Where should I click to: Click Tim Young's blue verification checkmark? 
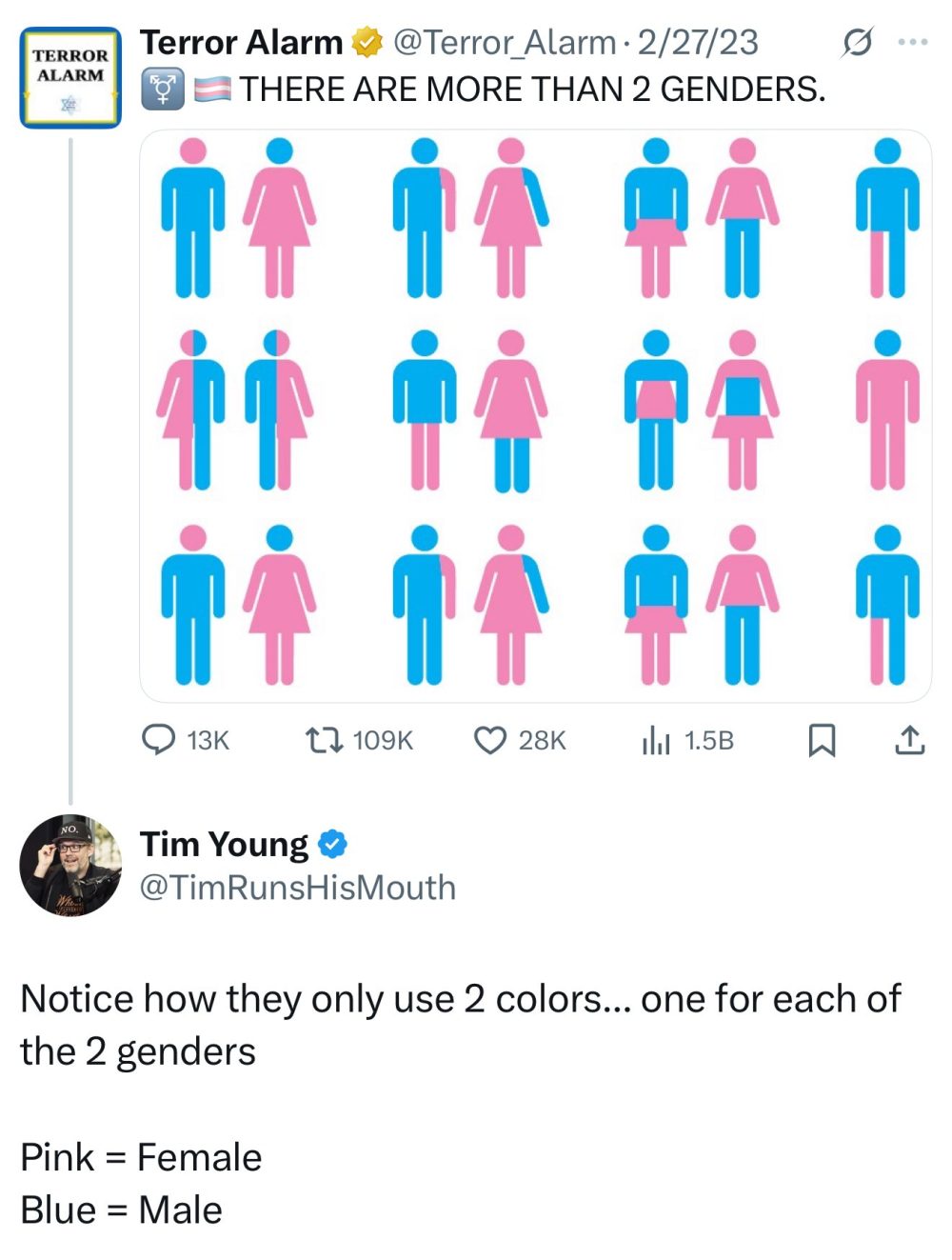[x=332, y=844]
